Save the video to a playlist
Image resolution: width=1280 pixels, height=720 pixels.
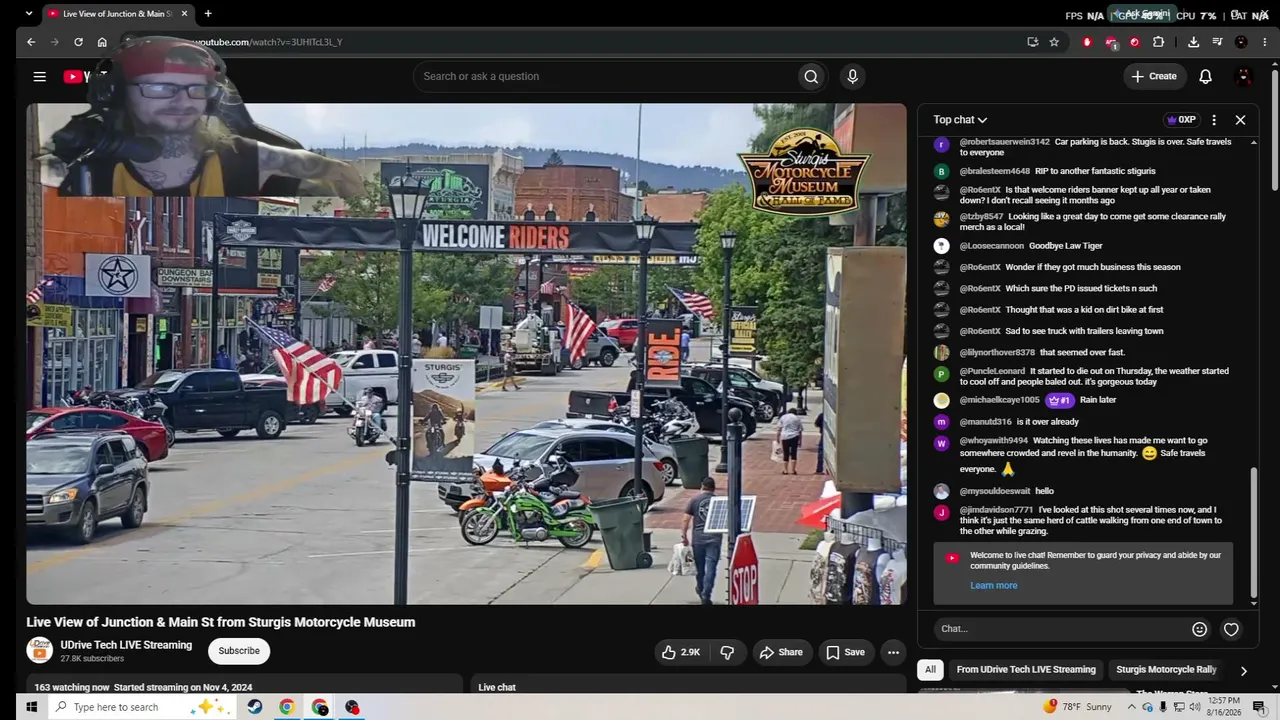click(845, 652)
